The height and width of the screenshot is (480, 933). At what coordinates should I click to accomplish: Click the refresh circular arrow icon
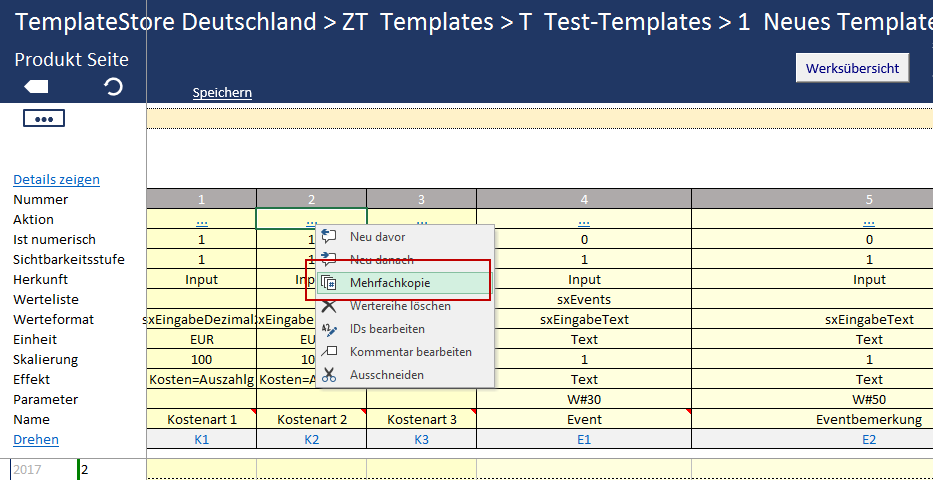[x=114, y=87]
